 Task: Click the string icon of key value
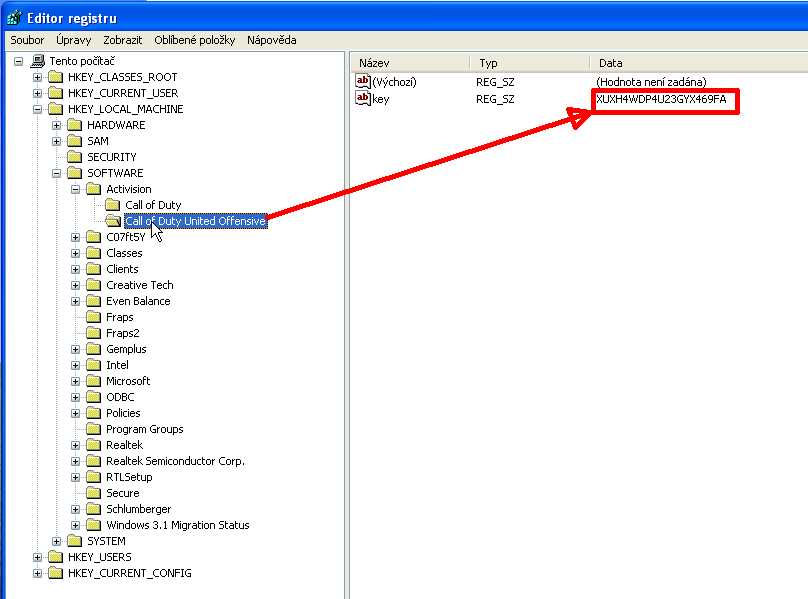pyautogui.click(x=363, y=98)
